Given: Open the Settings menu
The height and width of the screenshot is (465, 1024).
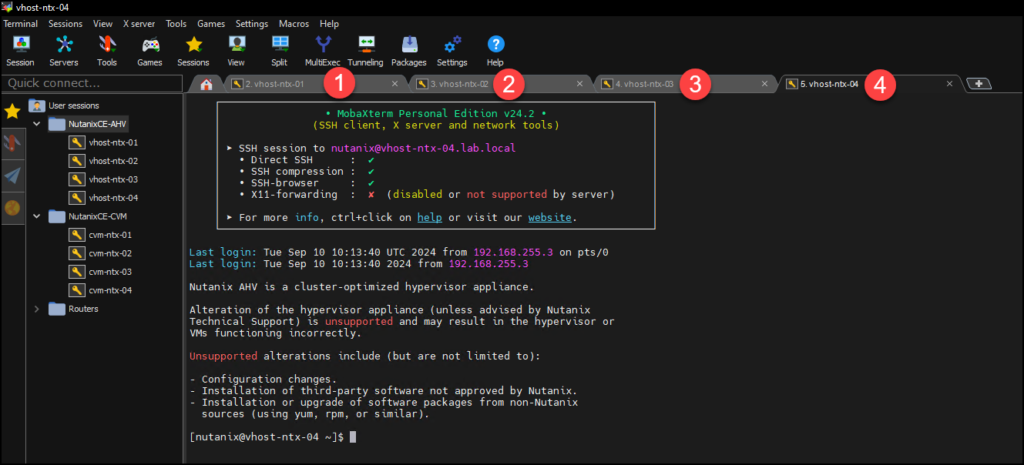Looking at the screenshot, I should point(251,24).
